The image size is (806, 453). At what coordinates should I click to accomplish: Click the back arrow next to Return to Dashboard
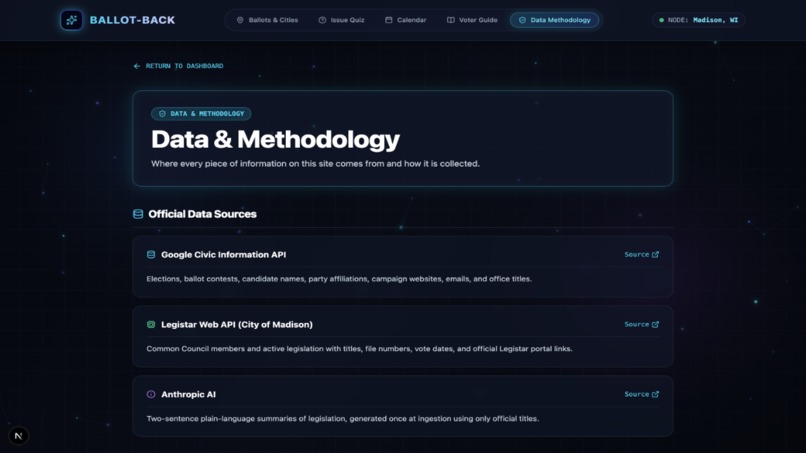pos(137,66)
